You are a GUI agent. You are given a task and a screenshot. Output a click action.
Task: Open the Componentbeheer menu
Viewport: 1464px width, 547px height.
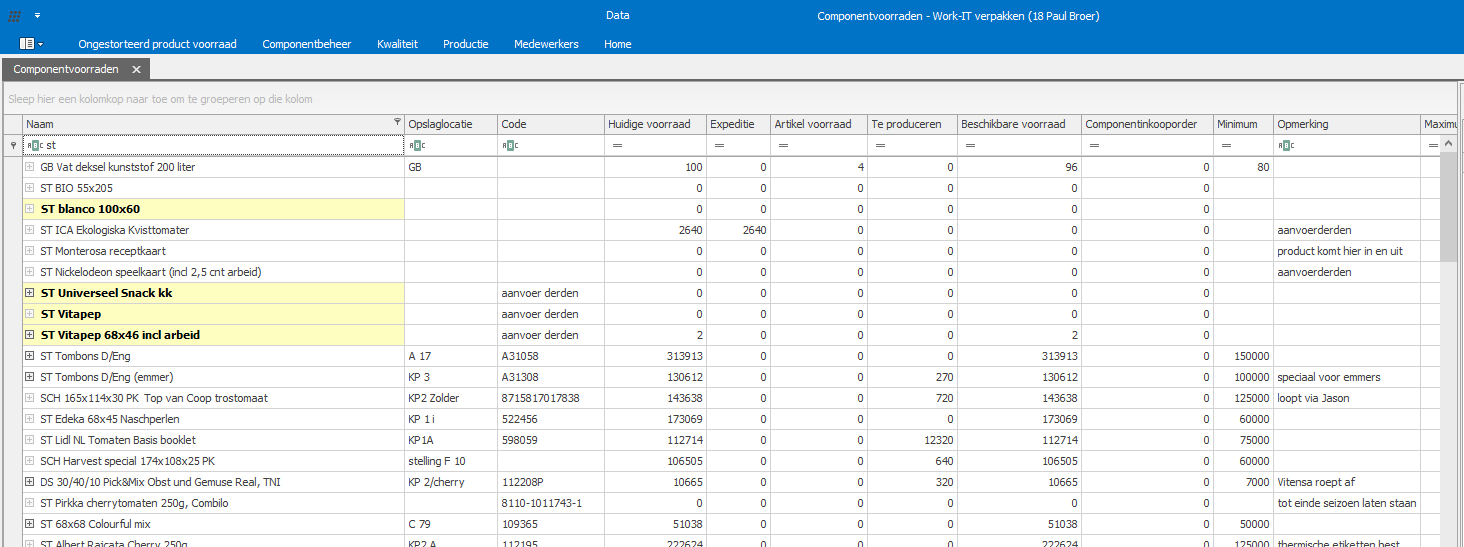click(306, 44)
